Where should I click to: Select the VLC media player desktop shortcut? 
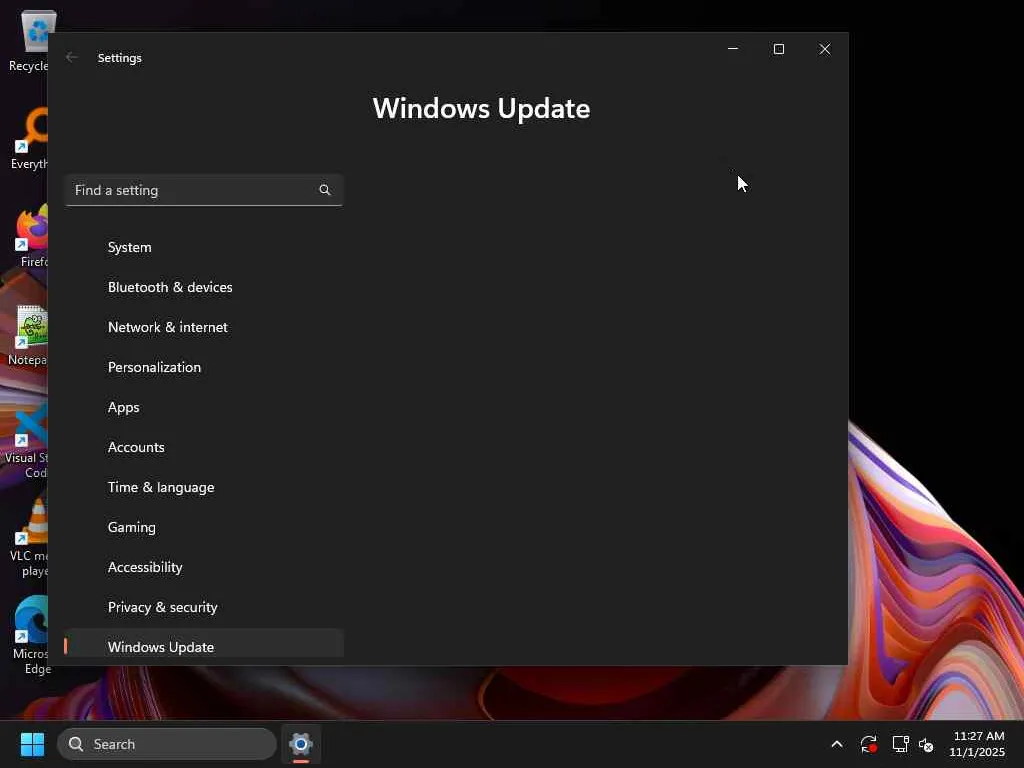coord(29,538)
